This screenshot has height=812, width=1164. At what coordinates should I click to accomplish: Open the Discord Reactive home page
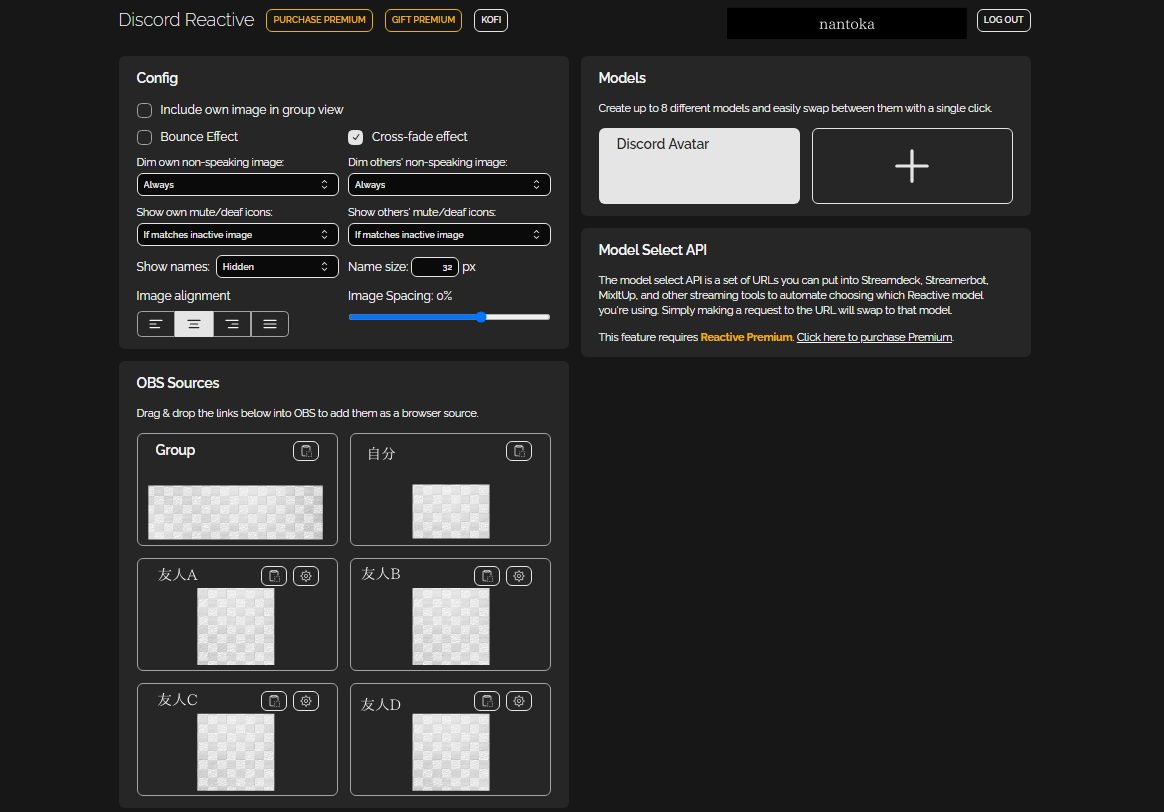point(186,19)
